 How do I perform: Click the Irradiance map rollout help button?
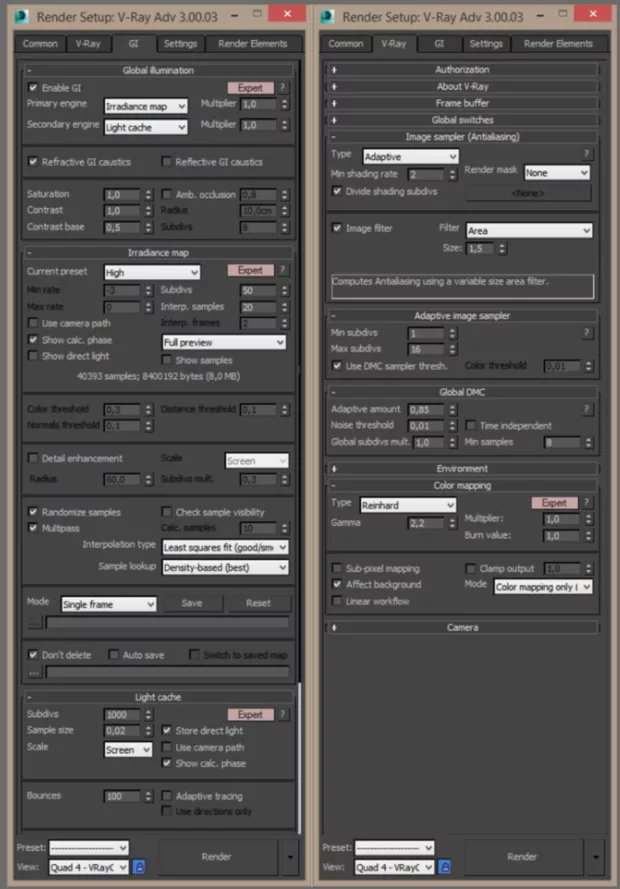tap(282, 271)
